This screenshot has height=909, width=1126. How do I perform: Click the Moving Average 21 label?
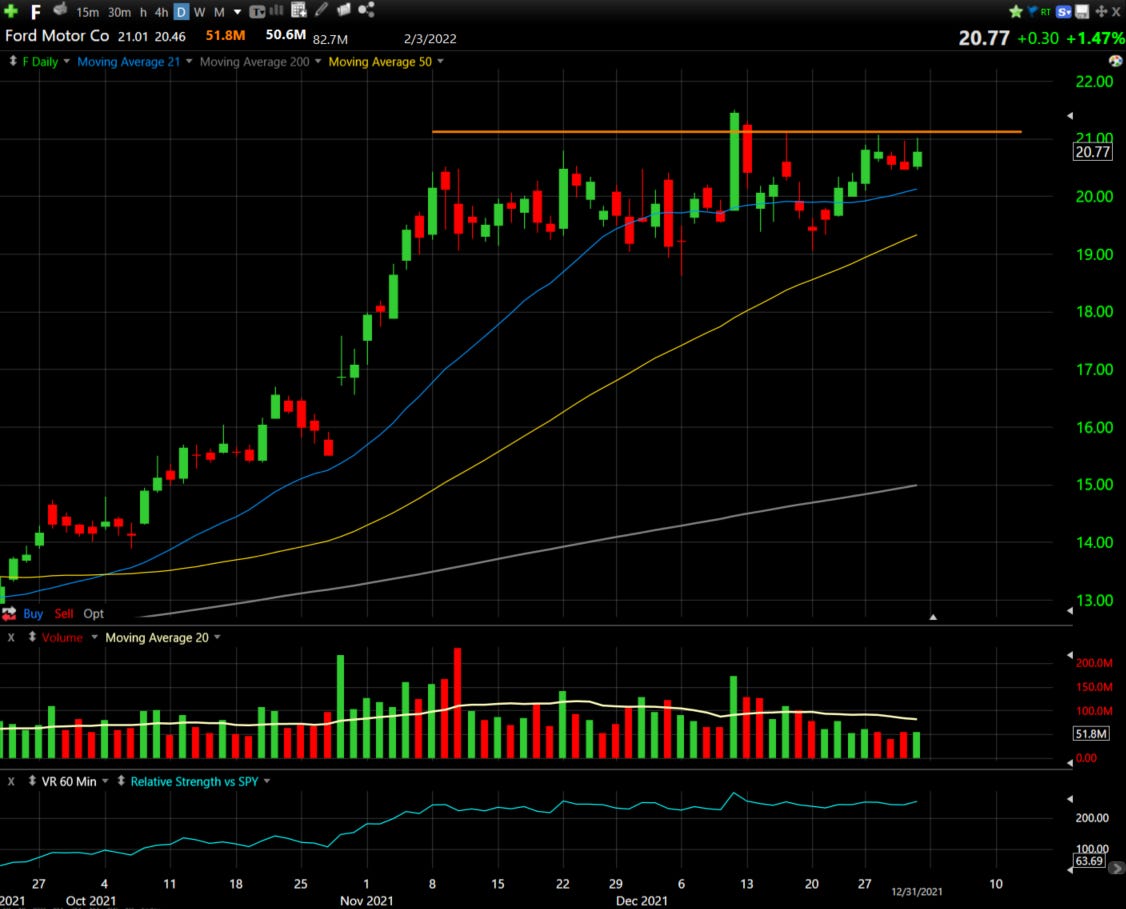click(129, 62)
